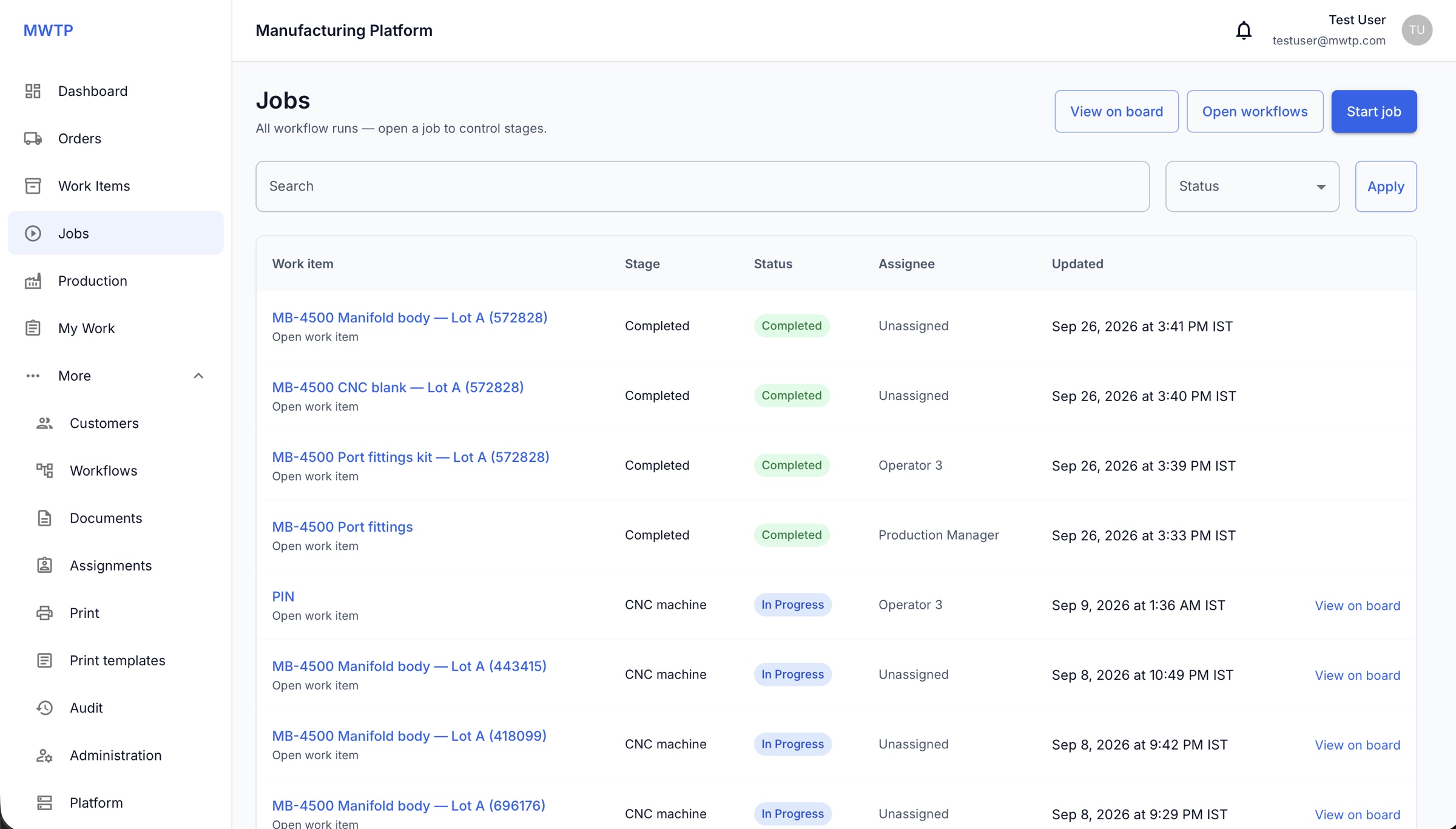Click the Administration user-gear icon
1456x829 pixels.
point(44,755)
